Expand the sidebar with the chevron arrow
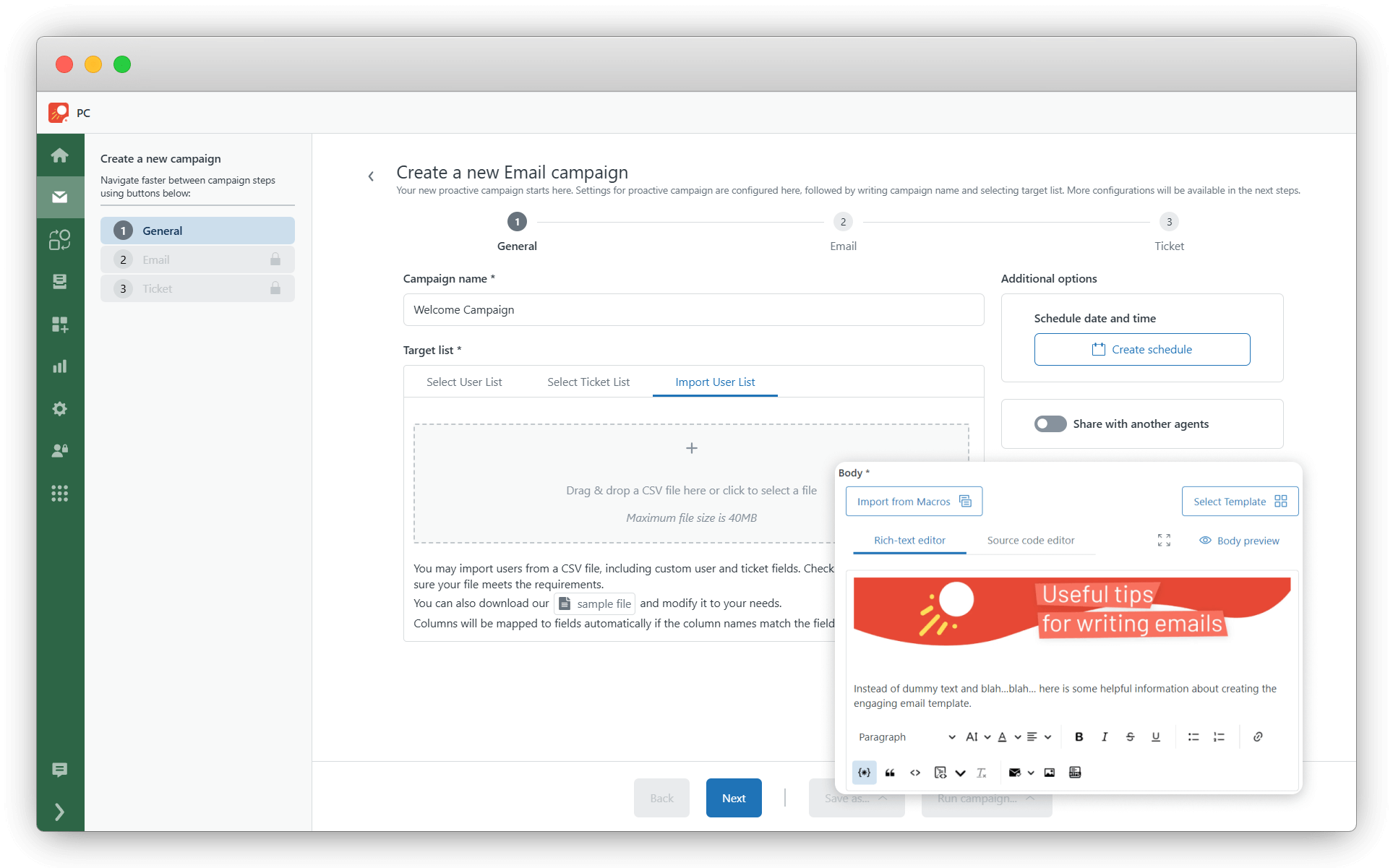Image resolution: width=1393 pixels, height=868 pixels. (x=60, y=812)
